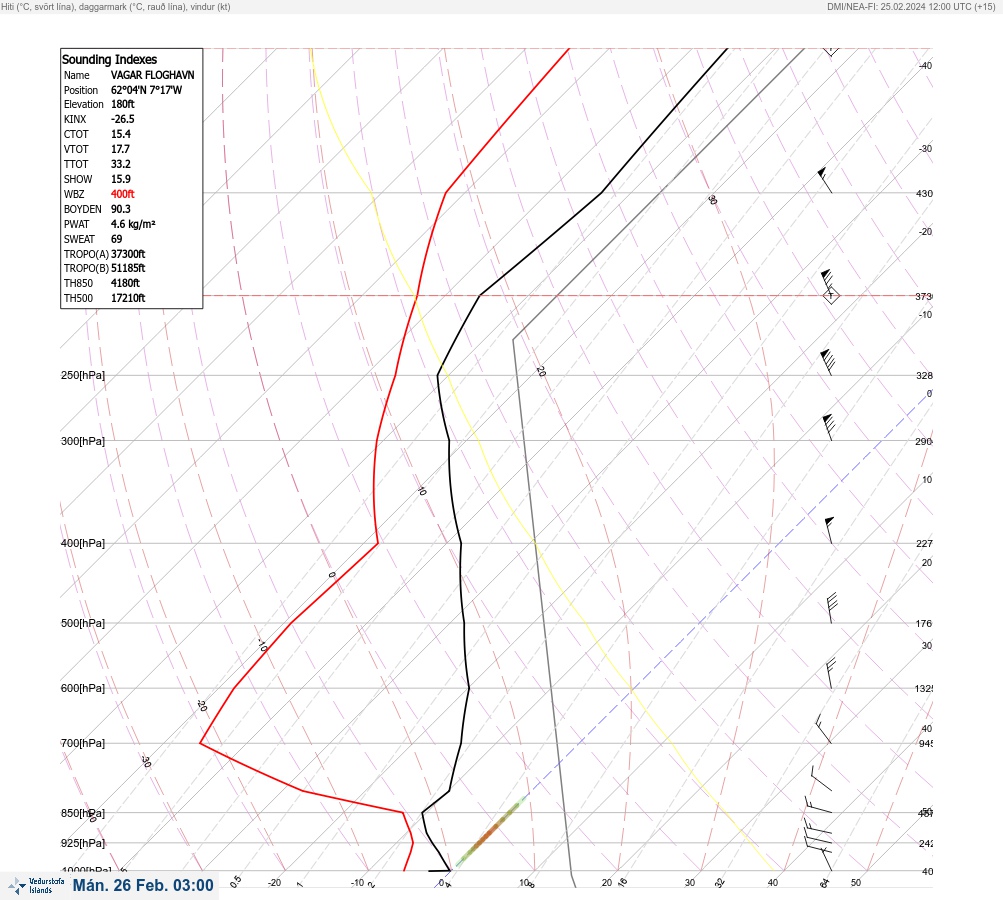Click the 250[hPa] pressure level label
This screenshot has height=900, width=1003.
tap(83, 375)
